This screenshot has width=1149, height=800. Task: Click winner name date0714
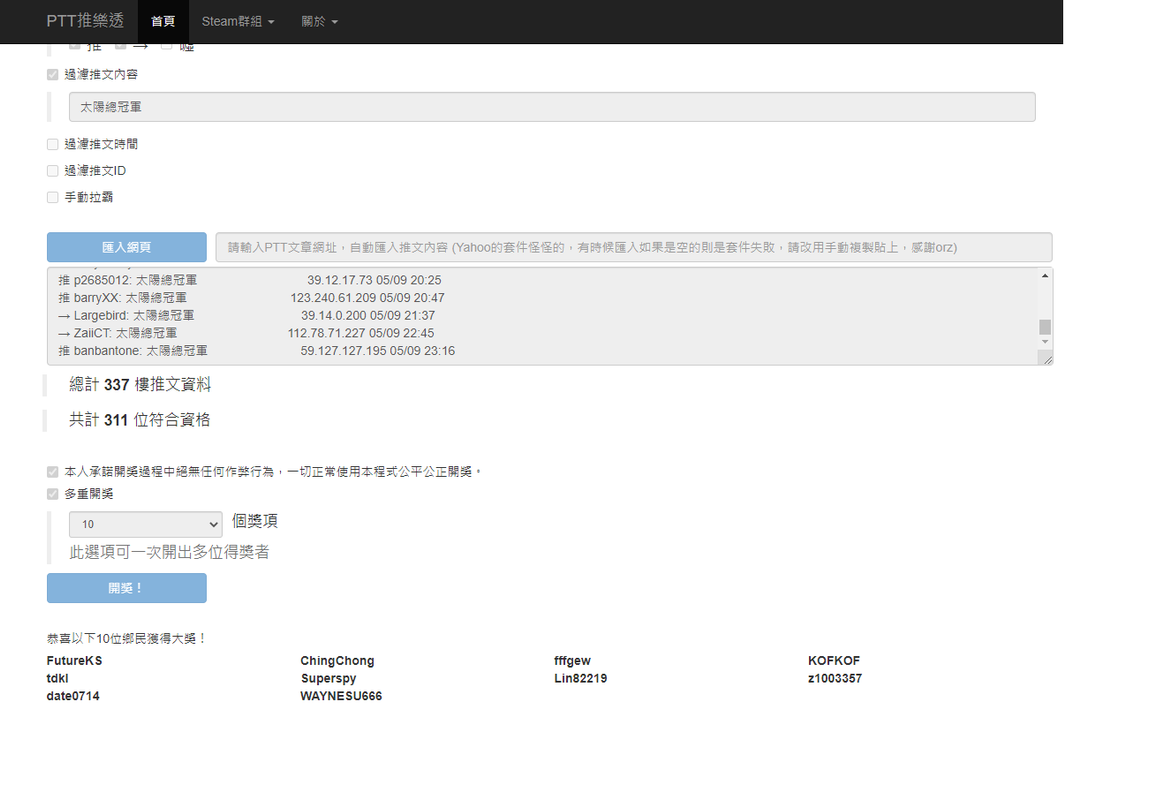click(x=73, y=696)
